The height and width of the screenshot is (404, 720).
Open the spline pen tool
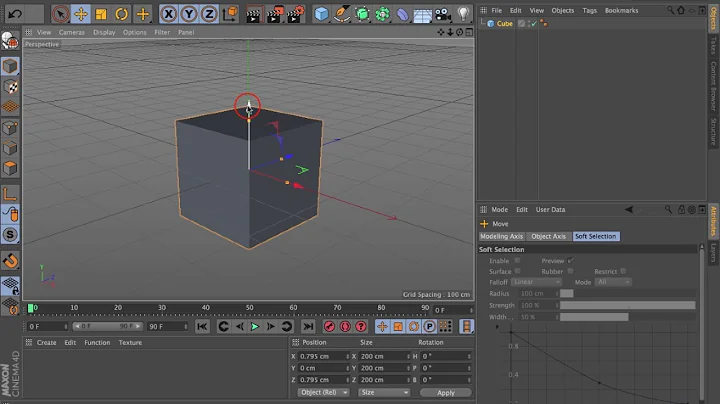342,14
